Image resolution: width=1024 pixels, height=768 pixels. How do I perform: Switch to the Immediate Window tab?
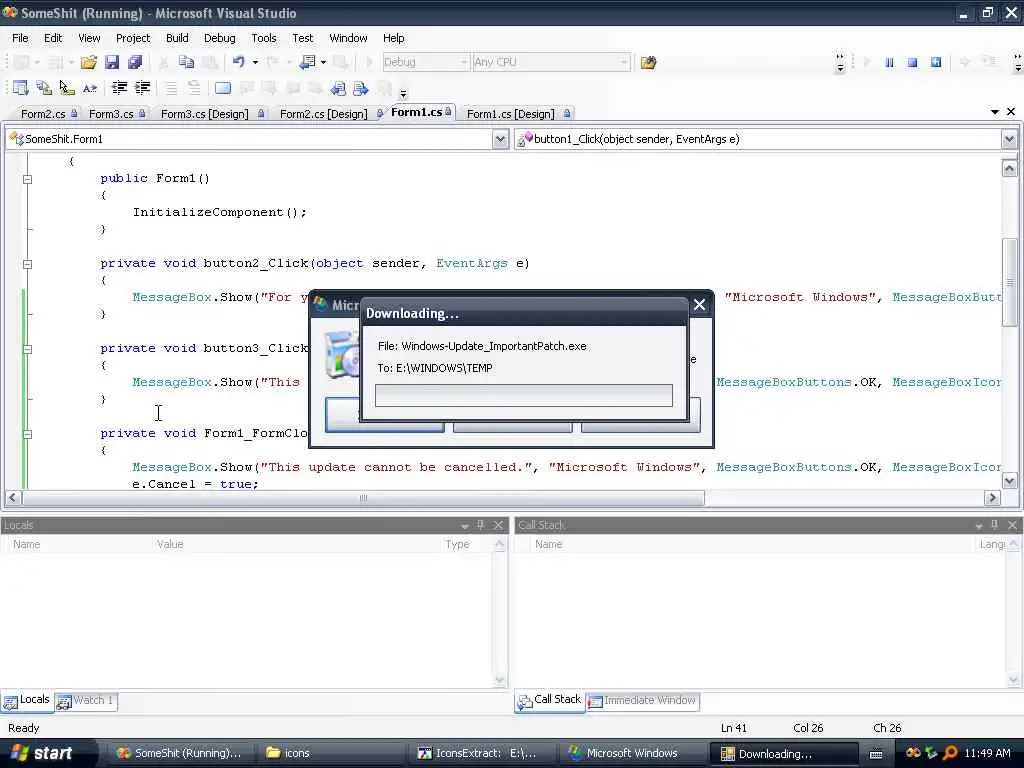tap(643, 701)
